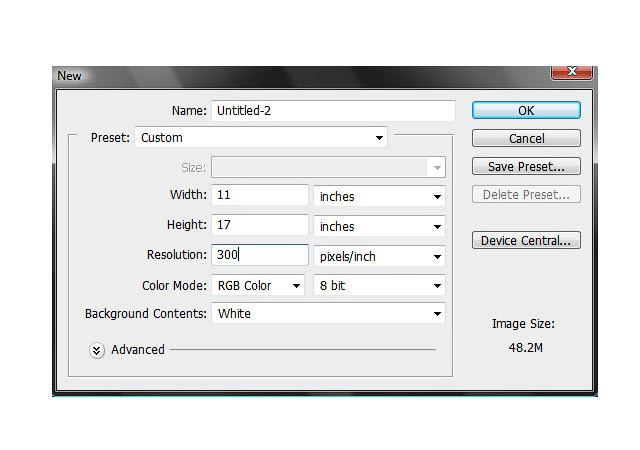The width and height of the screenshot is (640, 450).
Task: Open the Width units dropdown
Action: (379, 196)
